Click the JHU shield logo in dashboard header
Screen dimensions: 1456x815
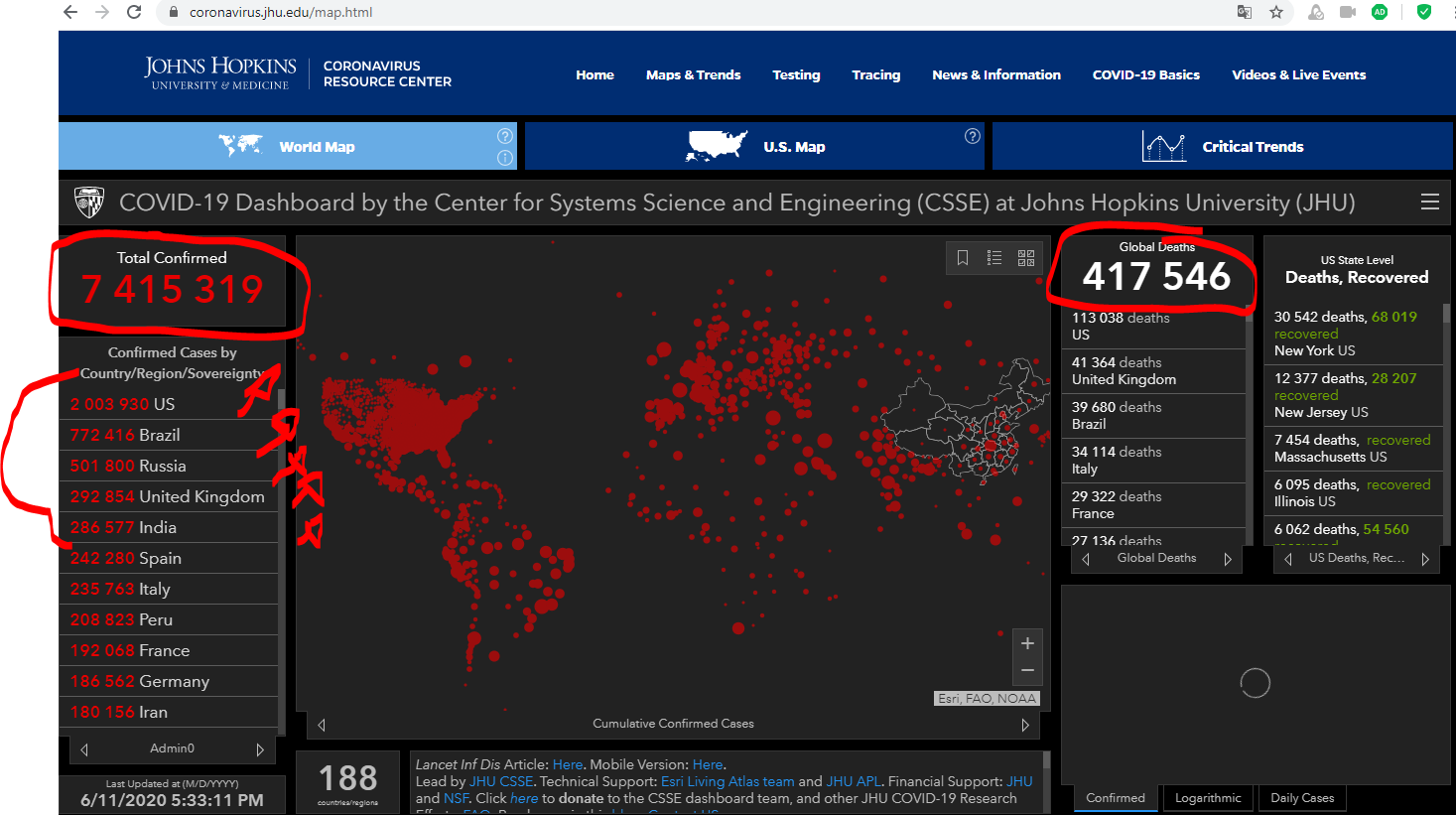tap(89, 203)
